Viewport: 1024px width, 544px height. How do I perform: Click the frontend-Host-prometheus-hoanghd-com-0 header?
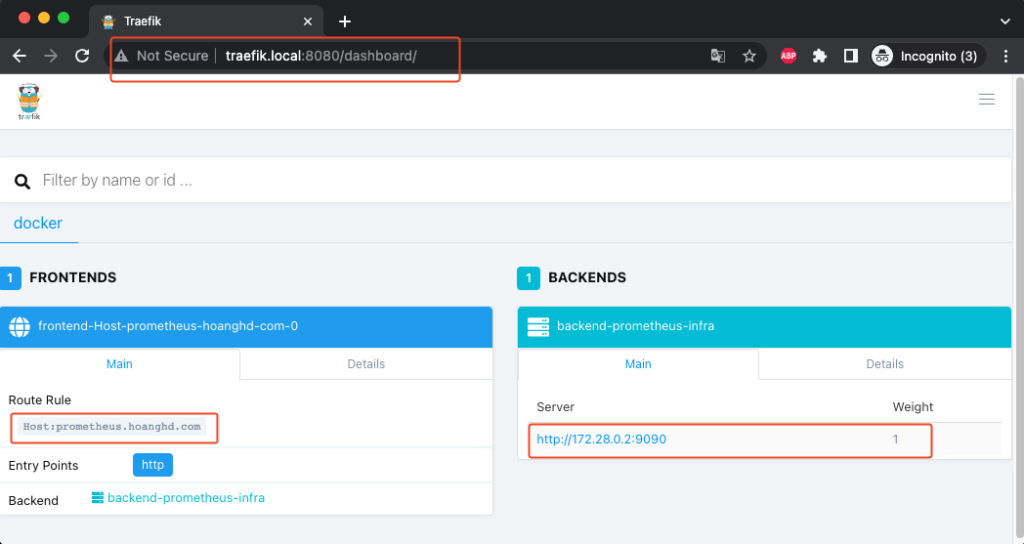(x=246, y=327)
